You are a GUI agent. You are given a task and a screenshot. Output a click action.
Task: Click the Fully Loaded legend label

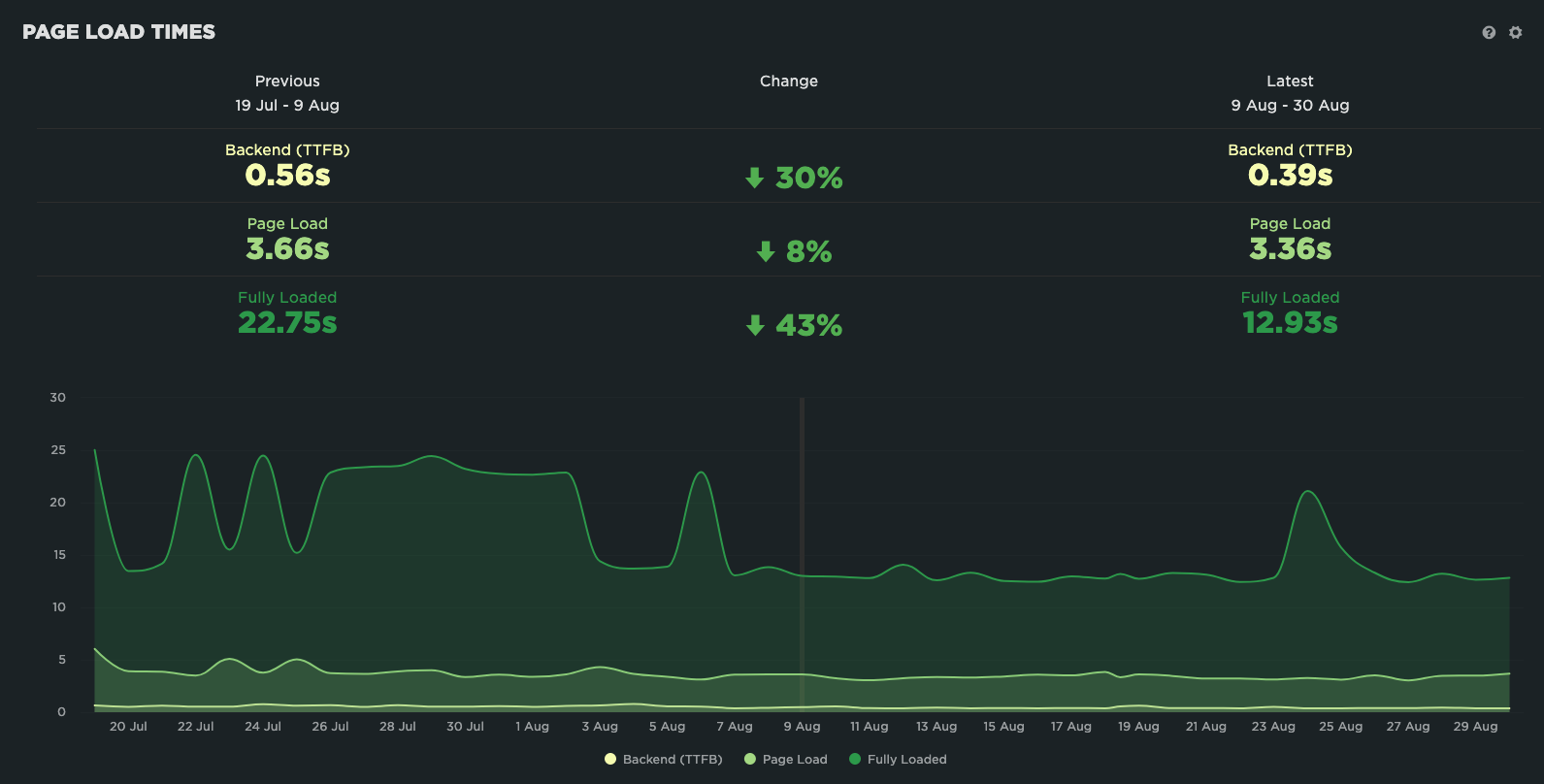(906, 759)
